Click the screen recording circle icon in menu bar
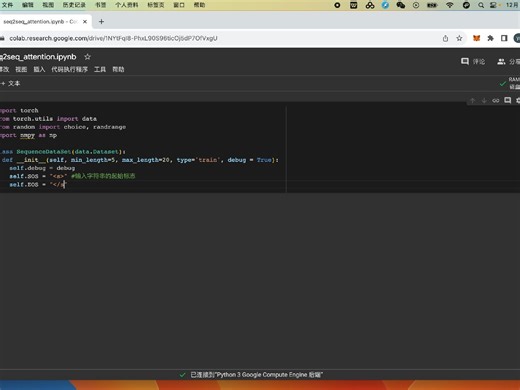Image resolution: width=520 pixels, height=390 pixels. 337,5
